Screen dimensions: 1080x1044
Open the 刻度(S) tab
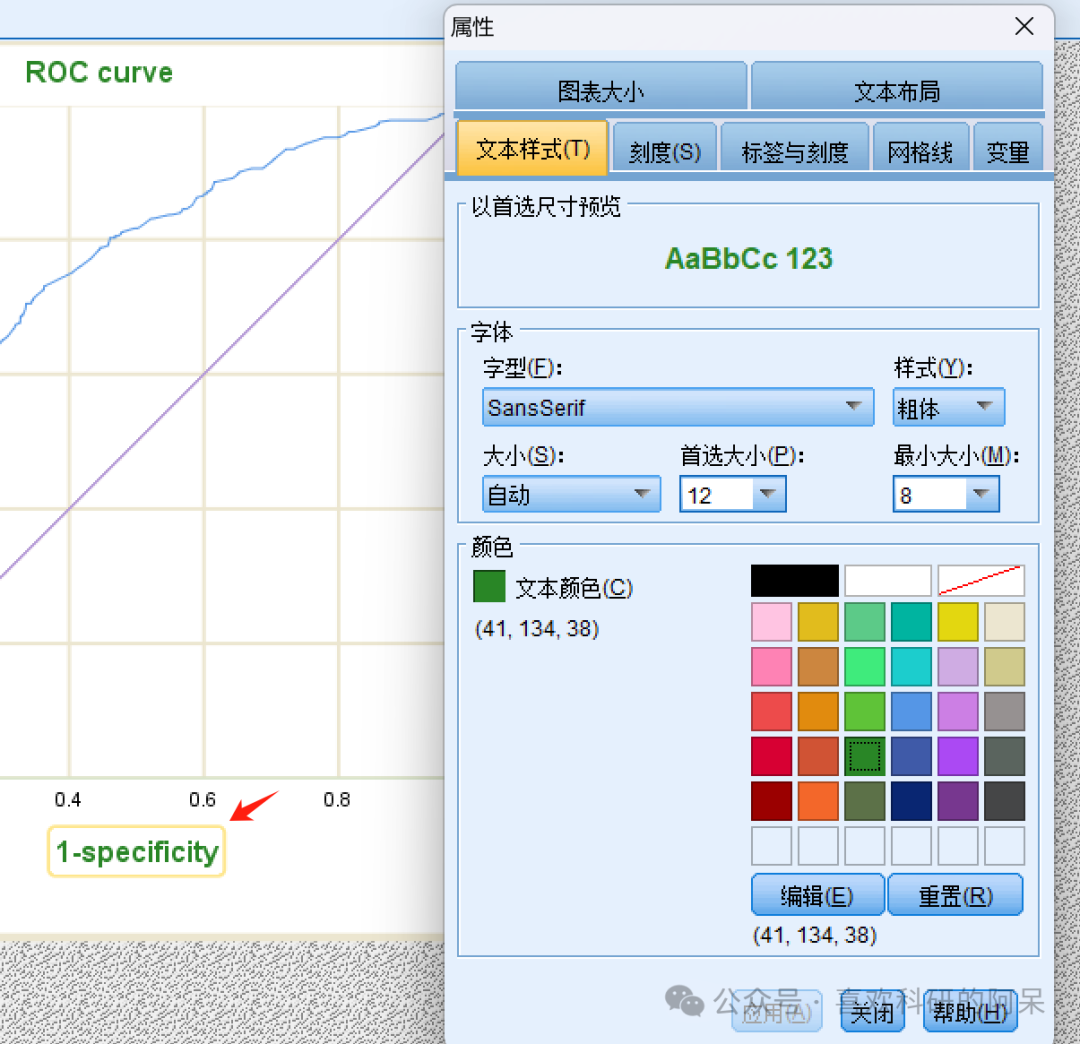pyautogui.click(x=665, y=149)
